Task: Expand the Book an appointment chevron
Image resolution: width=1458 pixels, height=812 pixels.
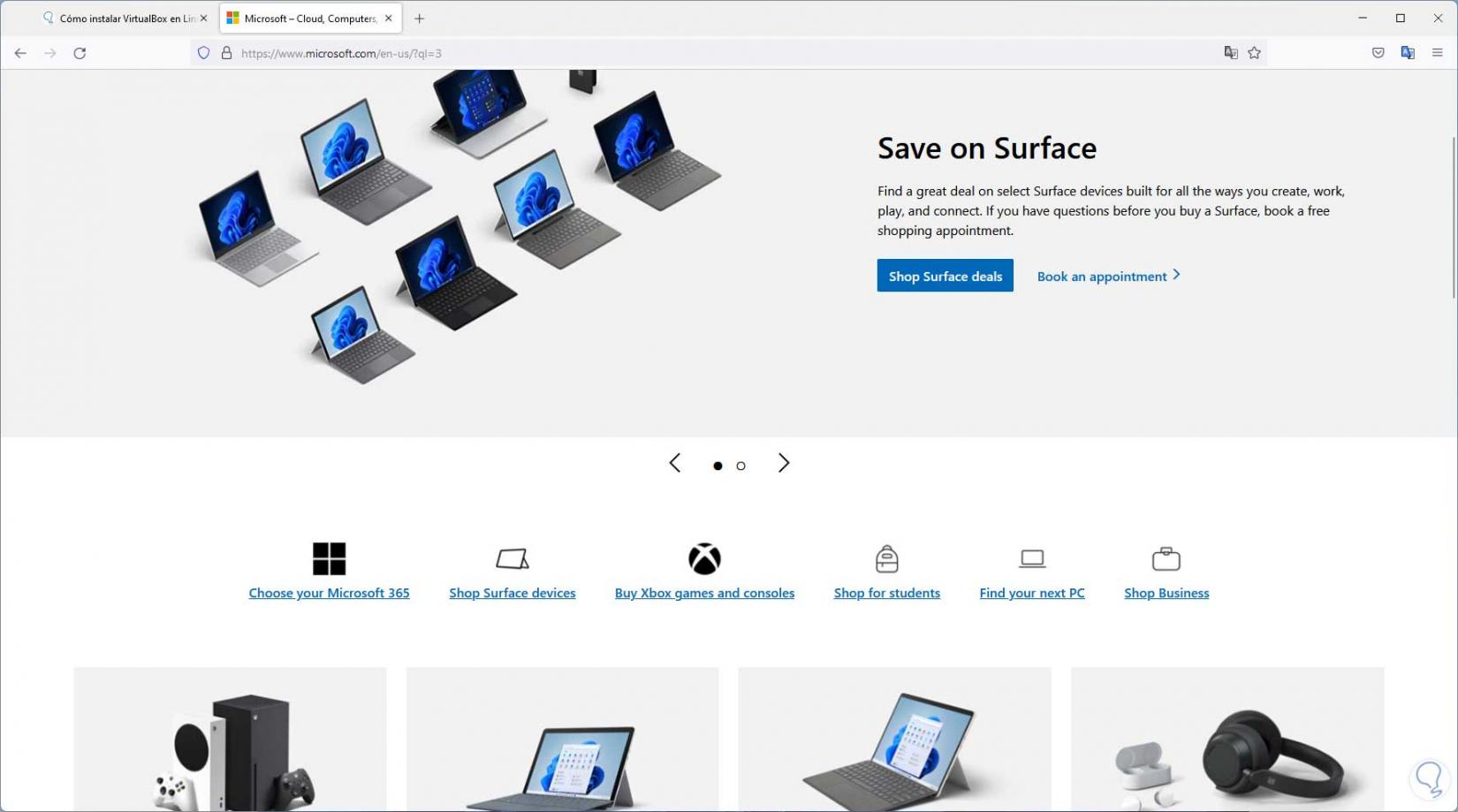Action: [1176, 276]
